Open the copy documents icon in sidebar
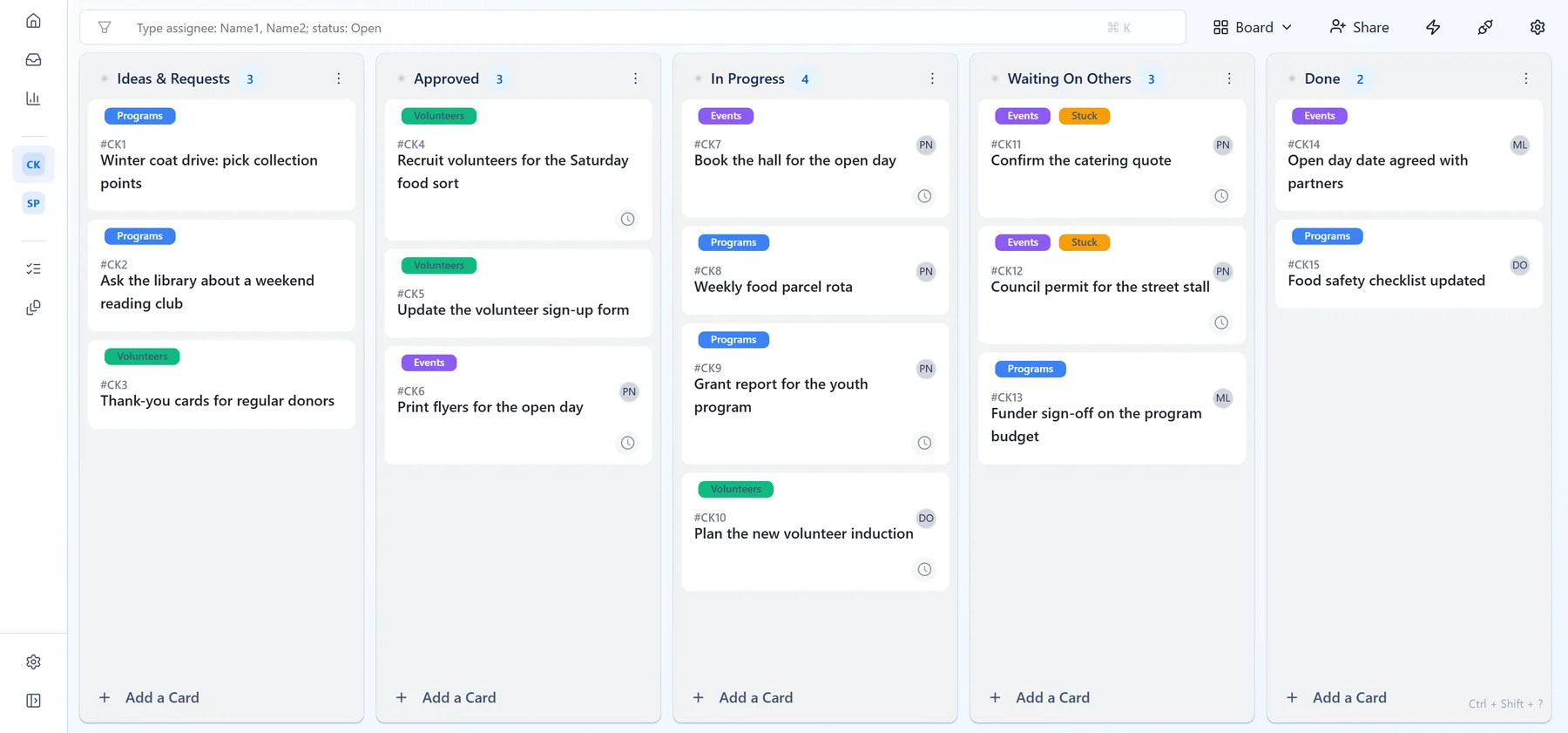This screenshot has width=1568, height=733. 33,308
